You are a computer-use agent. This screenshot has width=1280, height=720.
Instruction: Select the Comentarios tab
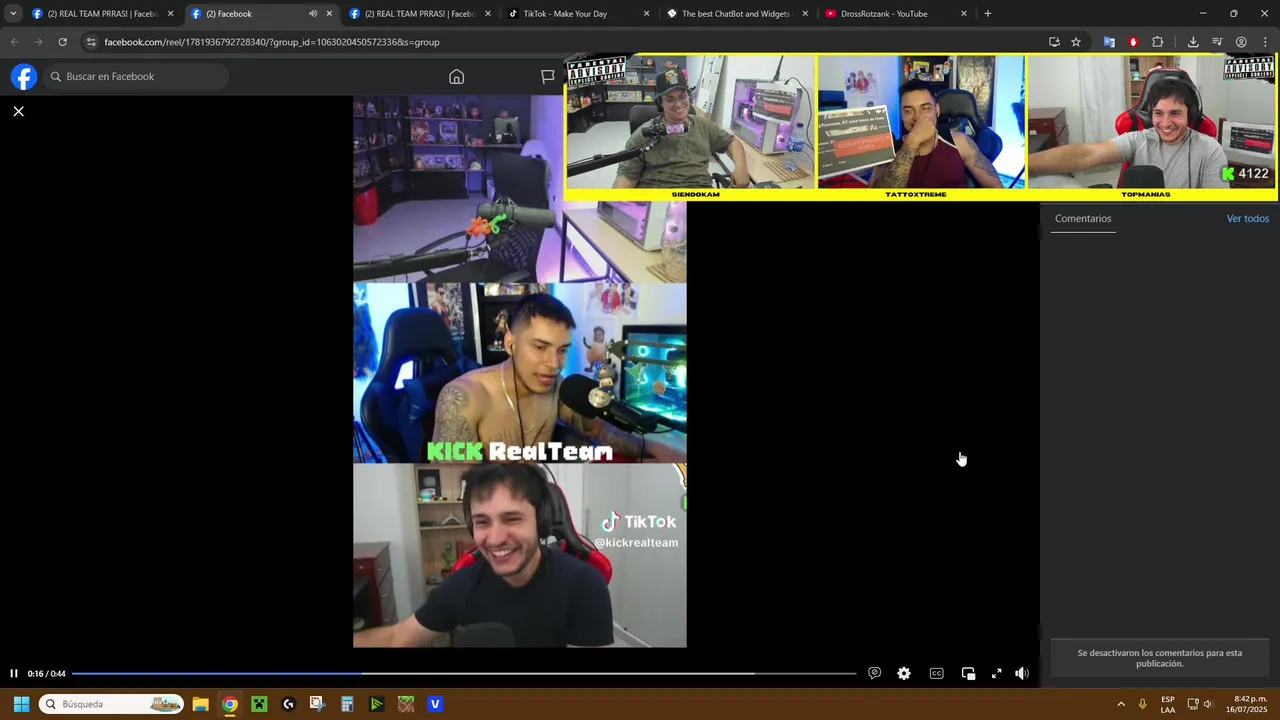click(x=1083, y=219)
